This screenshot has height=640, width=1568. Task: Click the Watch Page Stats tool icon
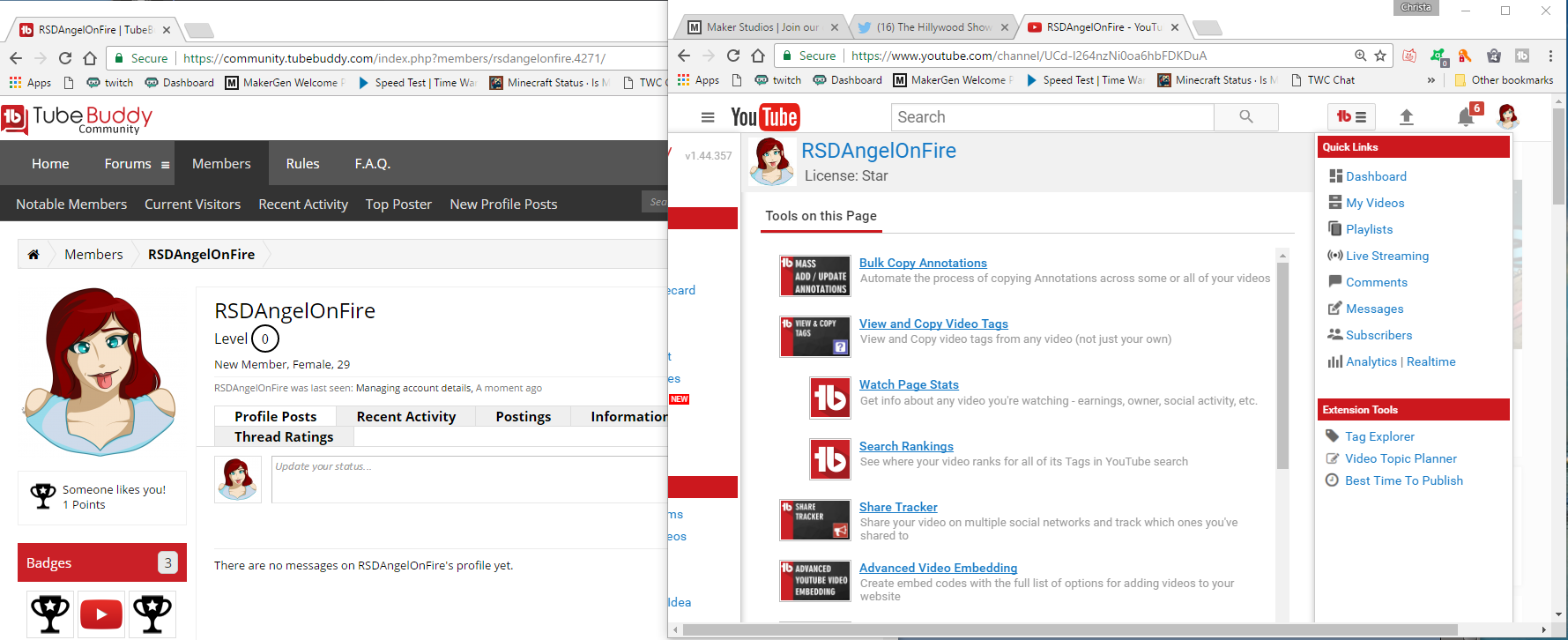pos(830,398)
